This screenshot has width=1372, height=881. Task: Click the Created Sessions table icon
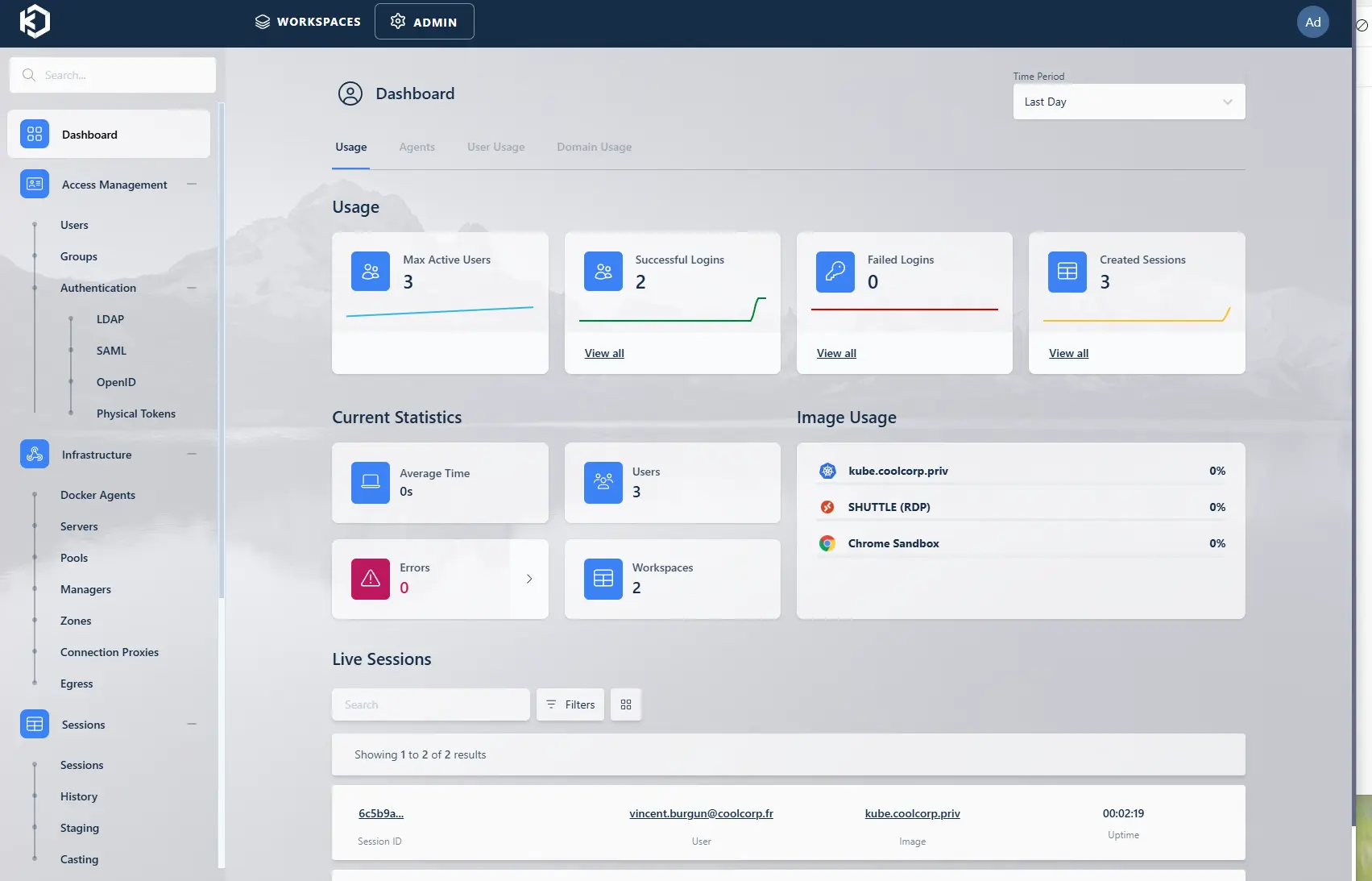(1067, 272)
